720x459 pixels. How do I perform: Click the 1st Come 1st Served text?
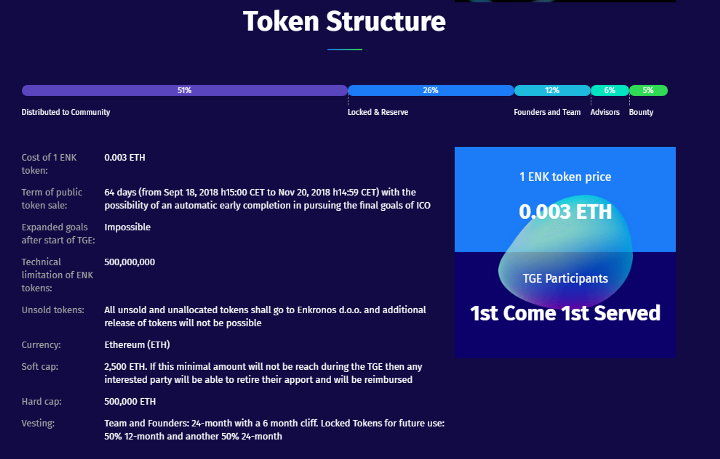pyautogui.click(x=565, y=313)
